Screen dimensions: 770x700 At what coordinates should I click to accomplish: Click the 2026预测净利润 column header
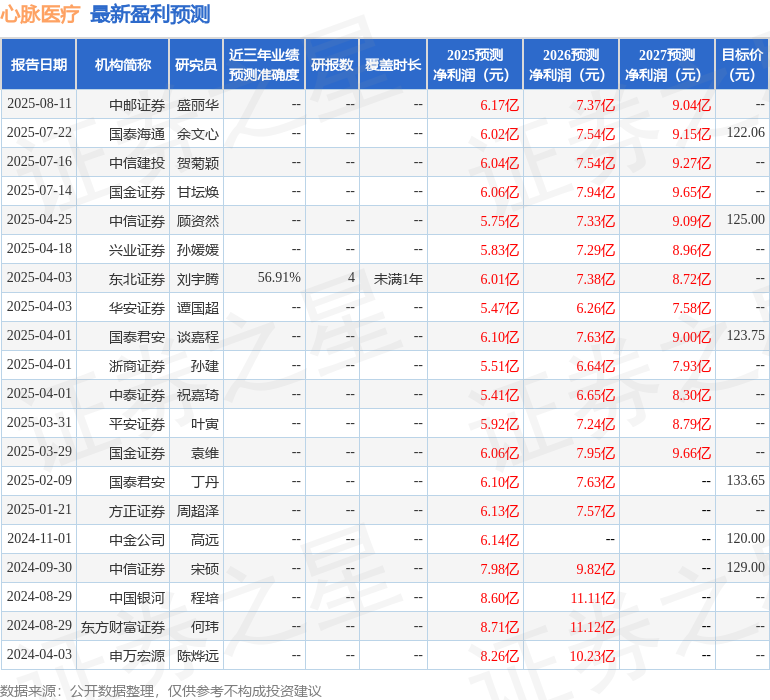(x=571, y=65)
